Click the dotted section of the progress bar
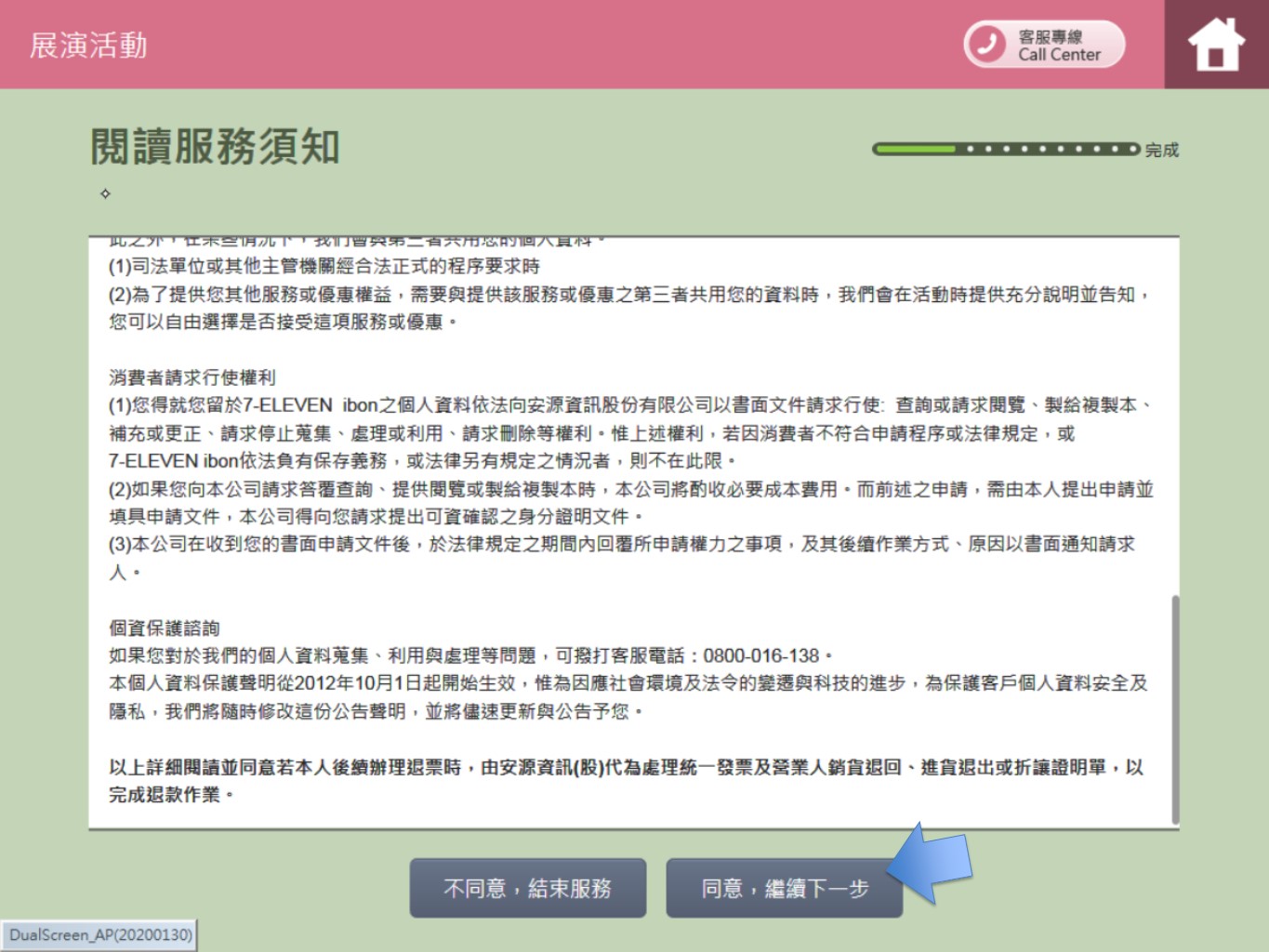 click(x=1047, y=149)
